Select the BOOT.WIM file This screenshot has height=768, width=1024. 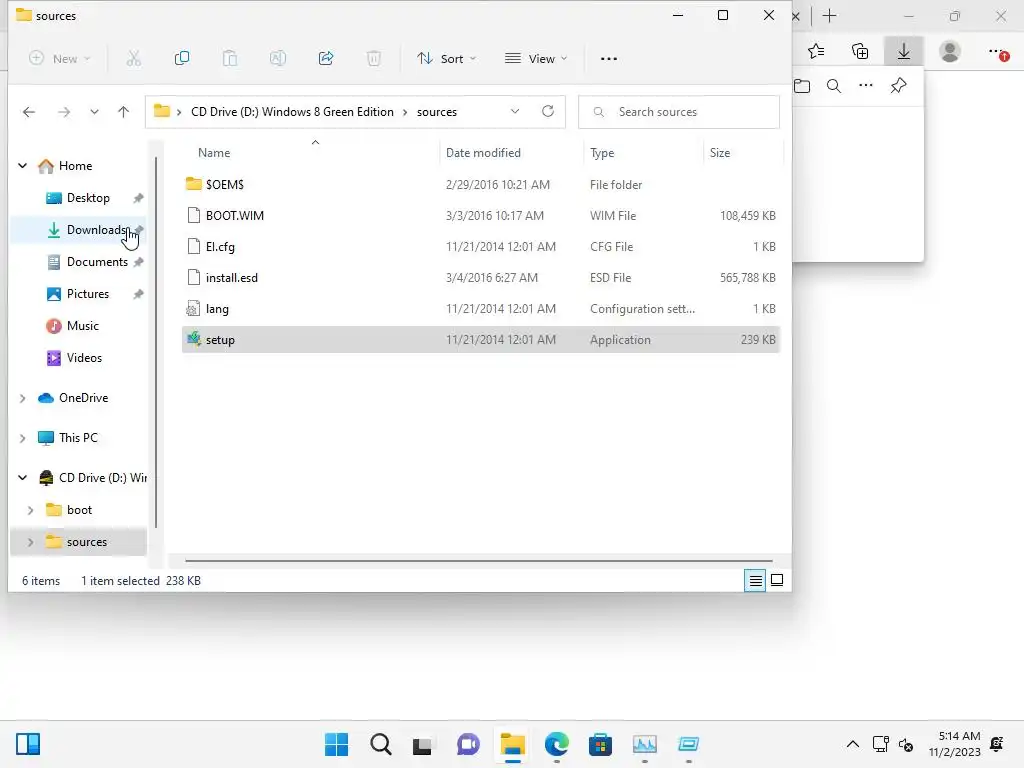click(481, 216)
